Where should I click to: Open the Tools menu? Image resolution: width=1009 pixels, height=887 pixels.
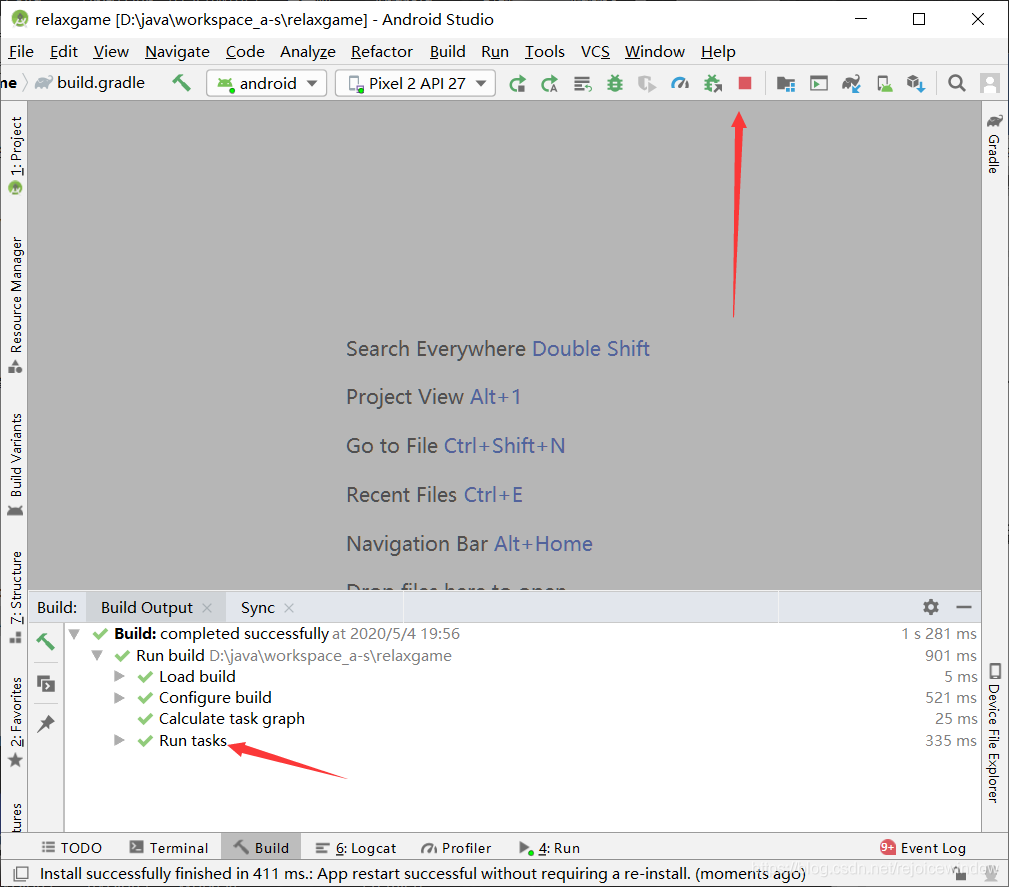[x=544, y=51]
